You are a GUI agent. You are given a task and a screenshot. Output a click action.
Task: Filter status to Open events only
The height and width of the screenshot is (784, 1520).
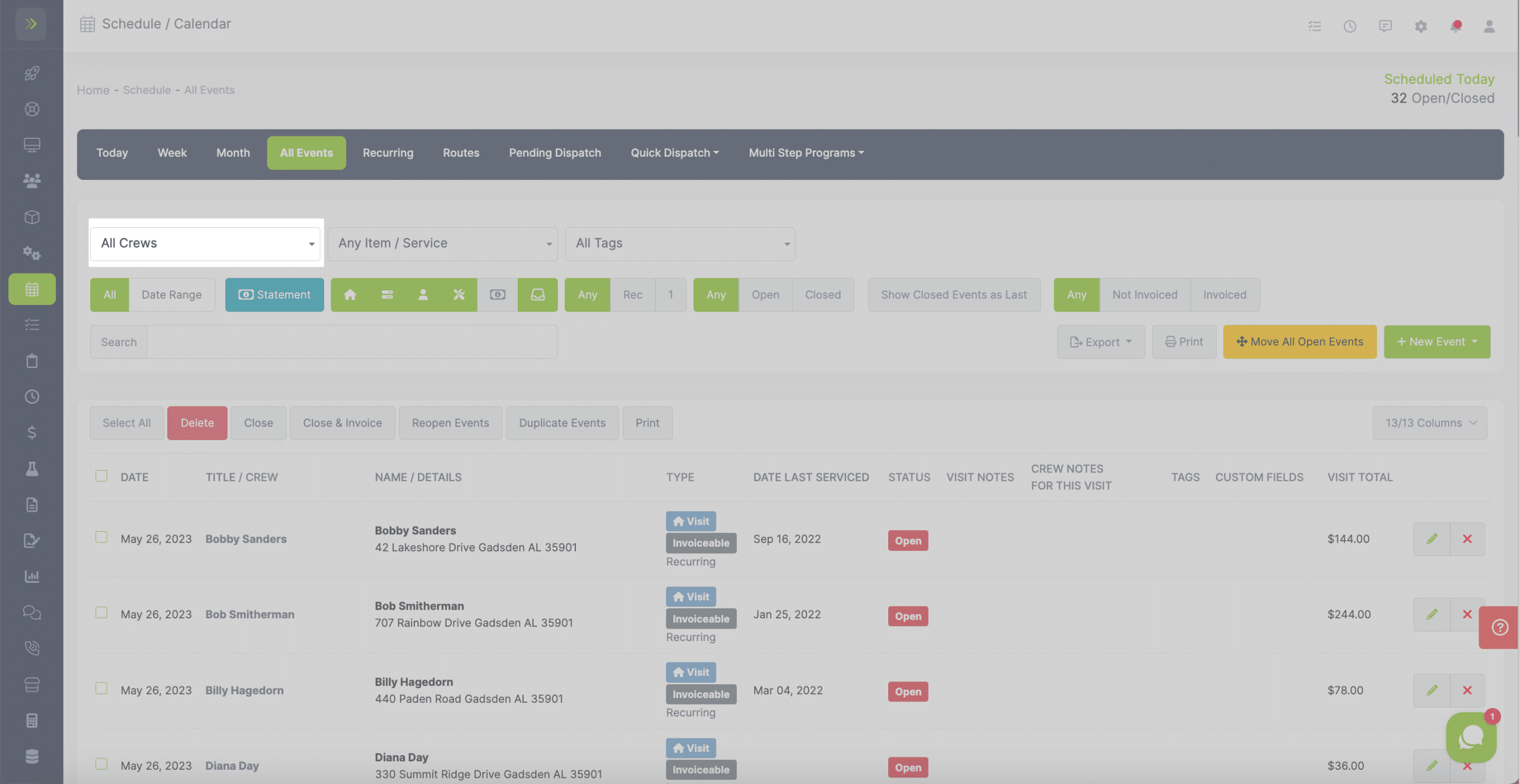point(765,295)
